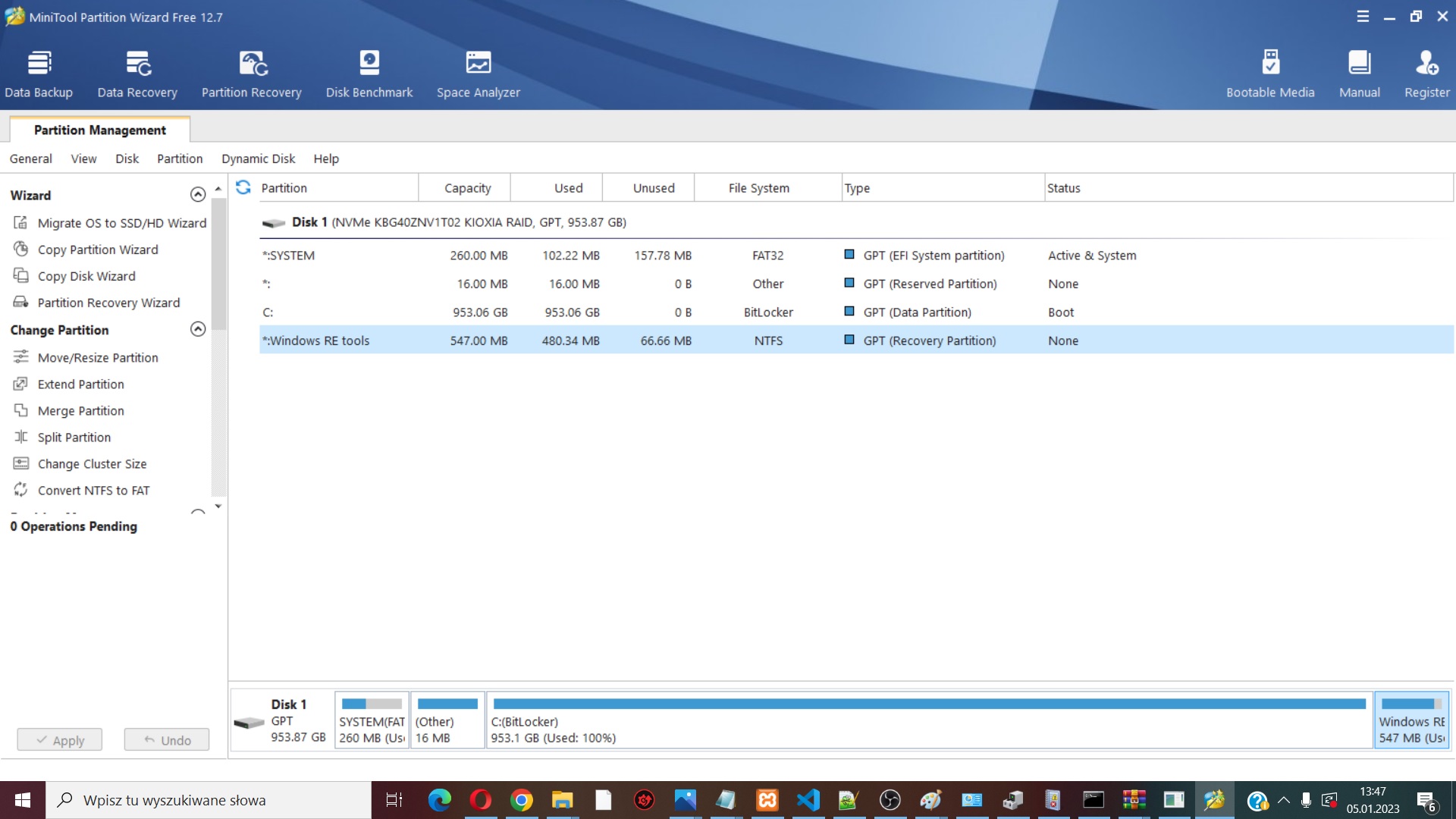This screenshot has width=1456, height=819.
Task: Select Split Partition in the sidebar
Action: (62, 438)
